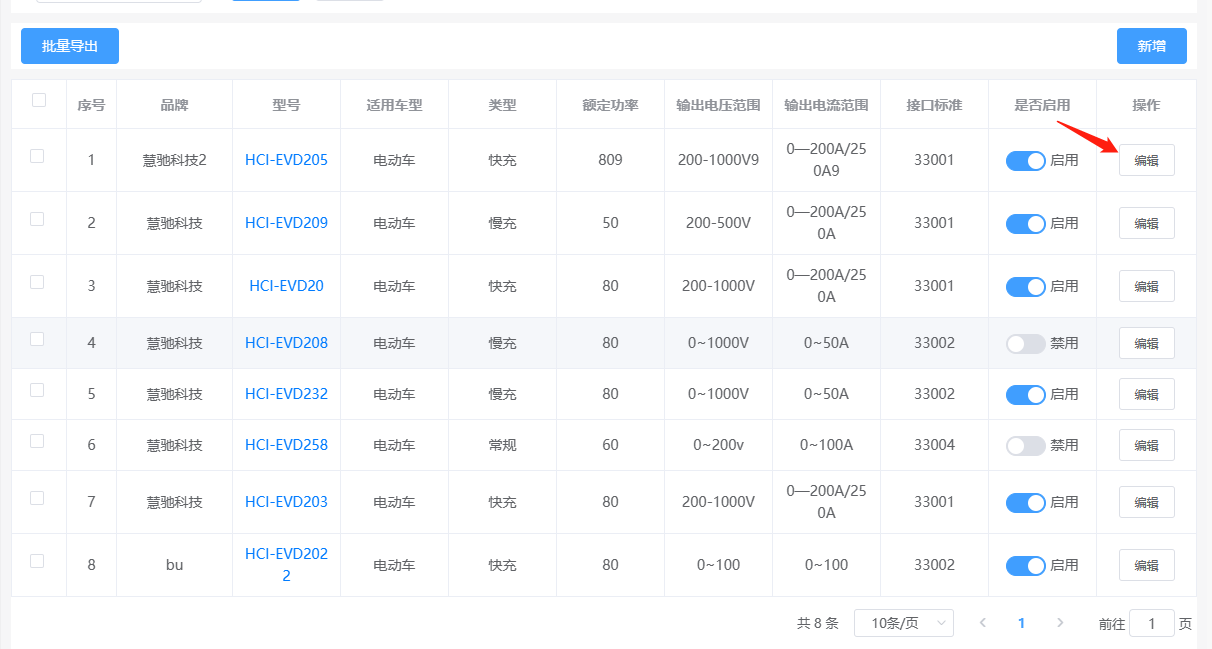Image resolution: width=1212 pixels, height=649 pixels.
Task: Select the checkbox for row 8
Action: click(37, 561)
